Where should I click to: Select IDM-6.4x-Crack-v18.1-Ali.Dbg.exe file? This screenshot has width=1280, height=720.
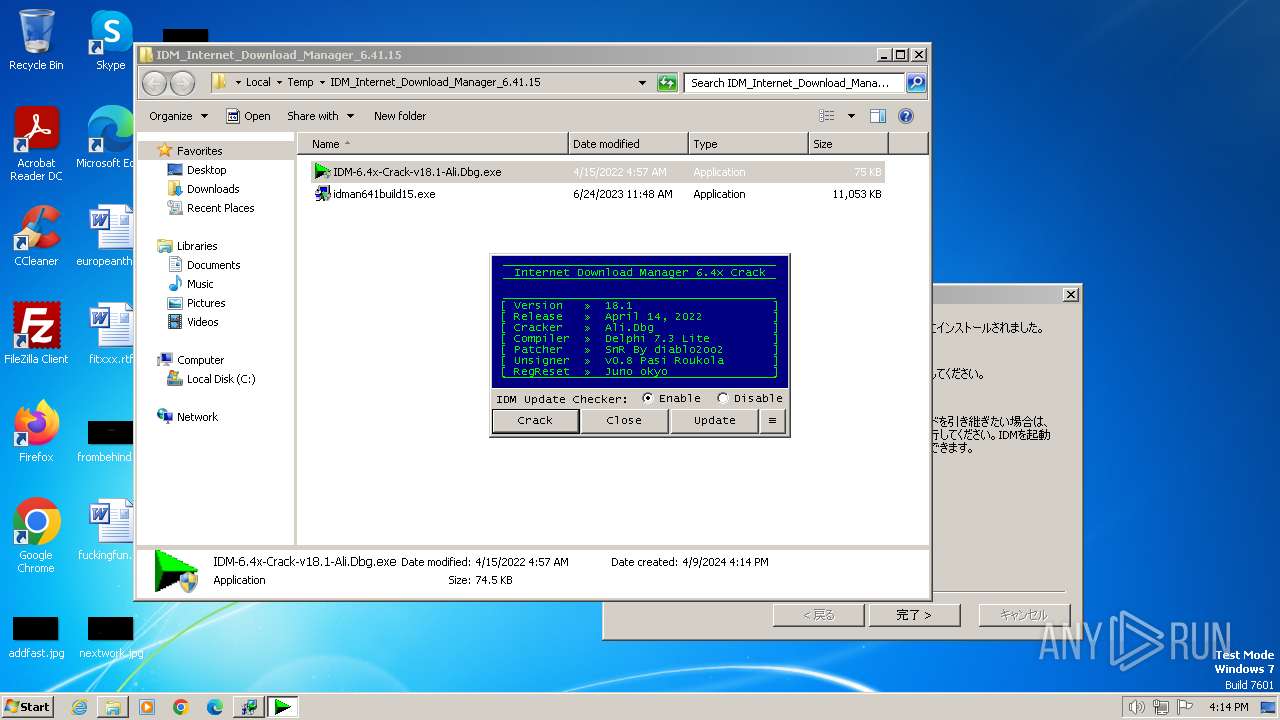point(417,172)
